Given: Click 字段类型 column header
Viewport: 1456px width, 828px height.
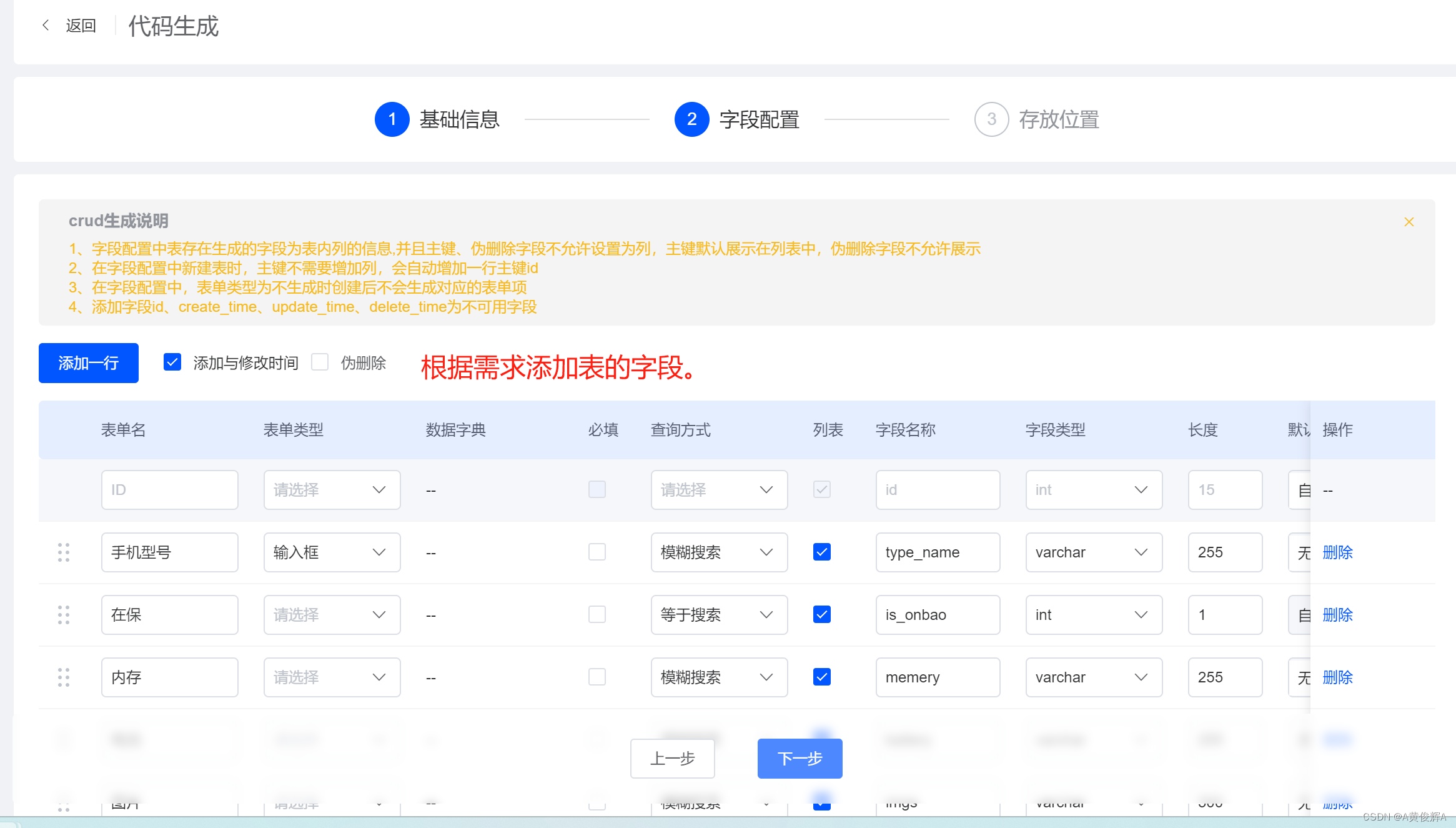Looking at the screenshot, I should click(1056, 430).
